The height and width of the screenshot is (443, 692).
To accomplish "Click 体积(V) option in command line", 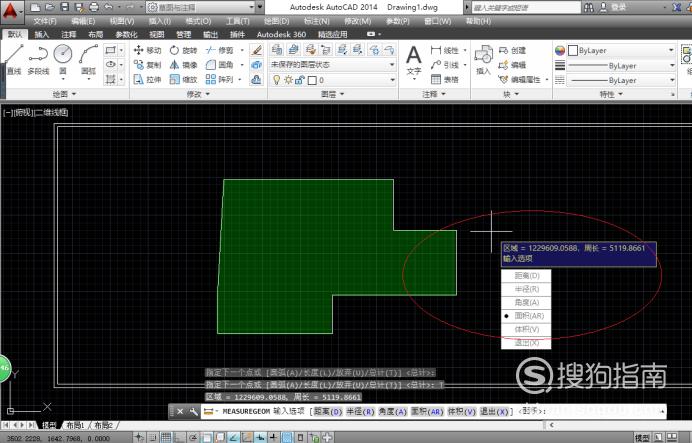I will pyautogui.click(x=461, y=411).
